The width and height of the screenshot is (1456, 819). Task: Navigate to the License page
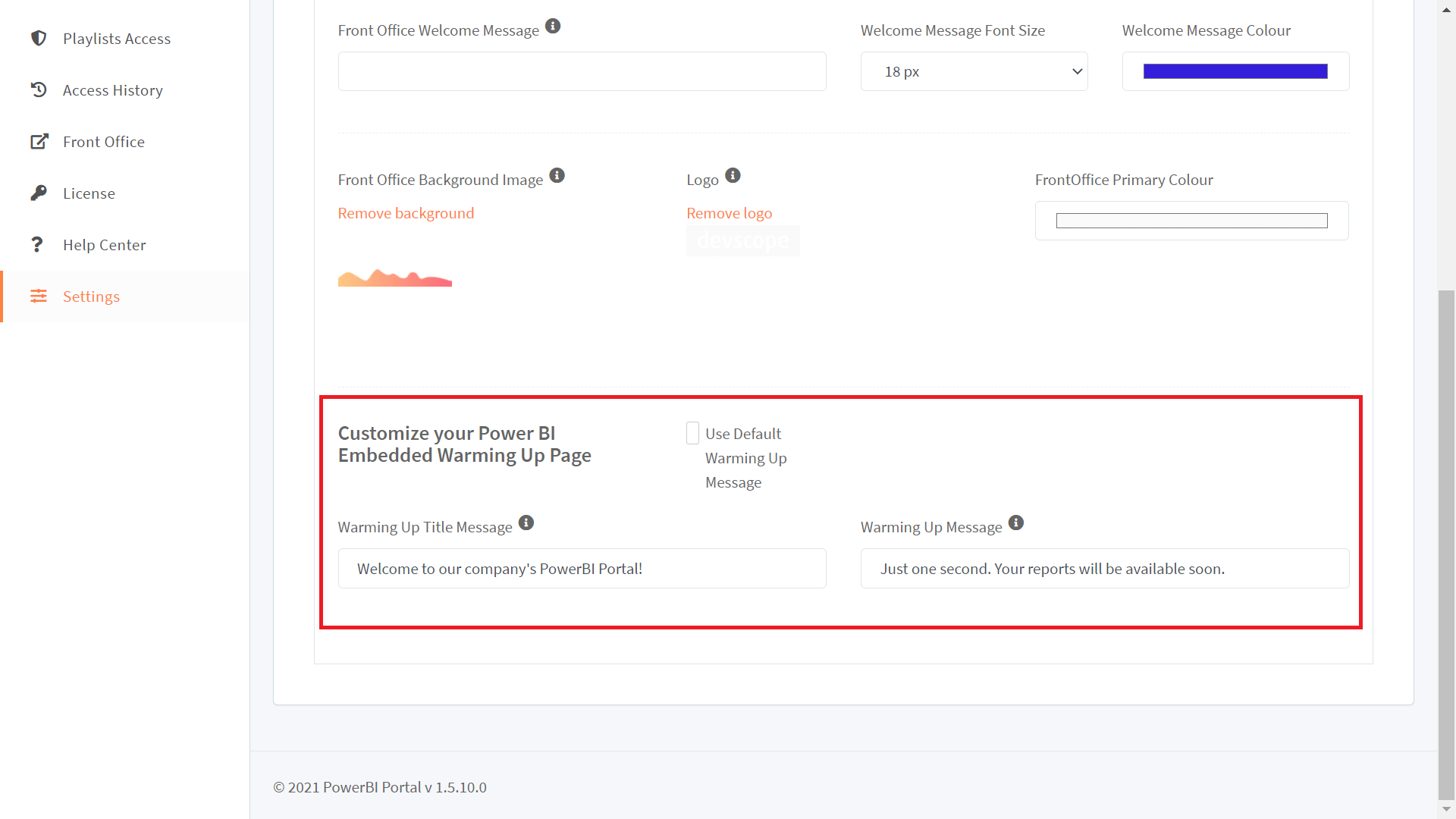tap(89, 193)
